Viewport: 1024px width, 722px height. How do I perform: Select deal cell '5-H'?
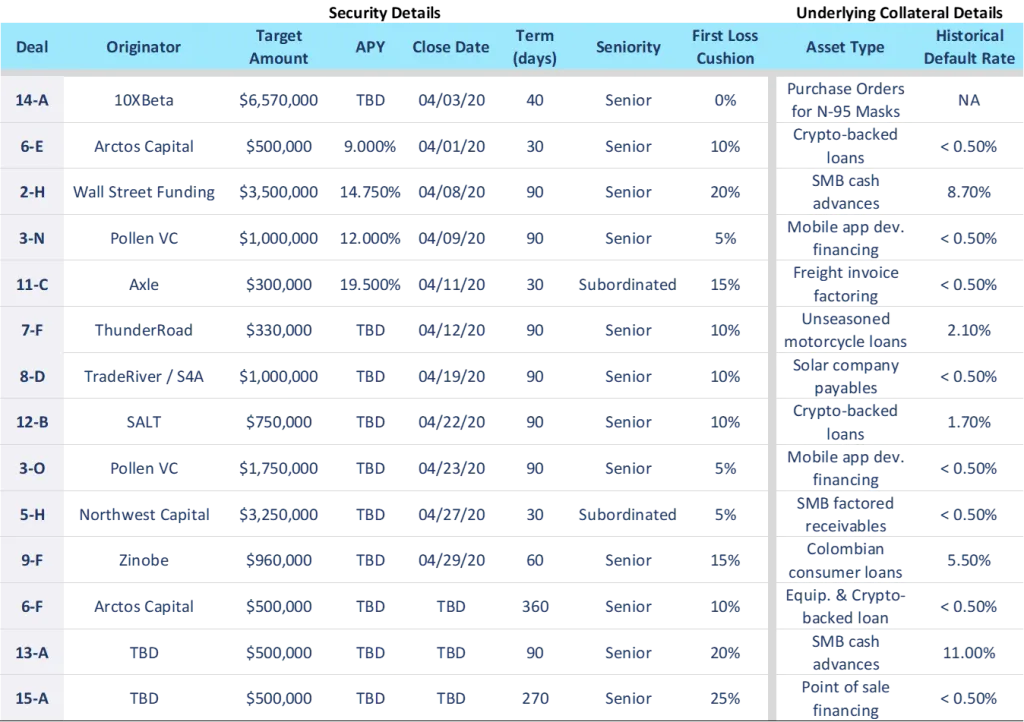(x=32, y=514)
